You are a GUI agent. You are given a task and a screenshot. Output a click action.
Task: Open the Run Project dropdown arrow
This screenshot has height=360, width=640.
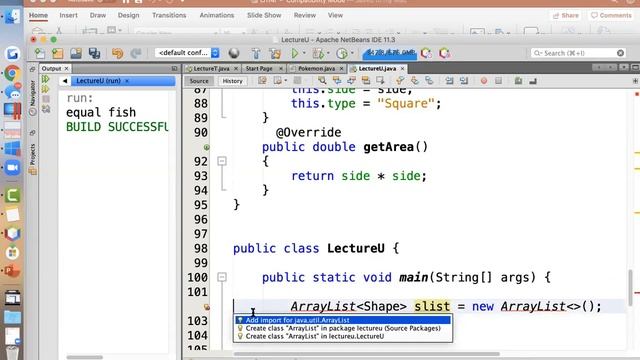304,53
